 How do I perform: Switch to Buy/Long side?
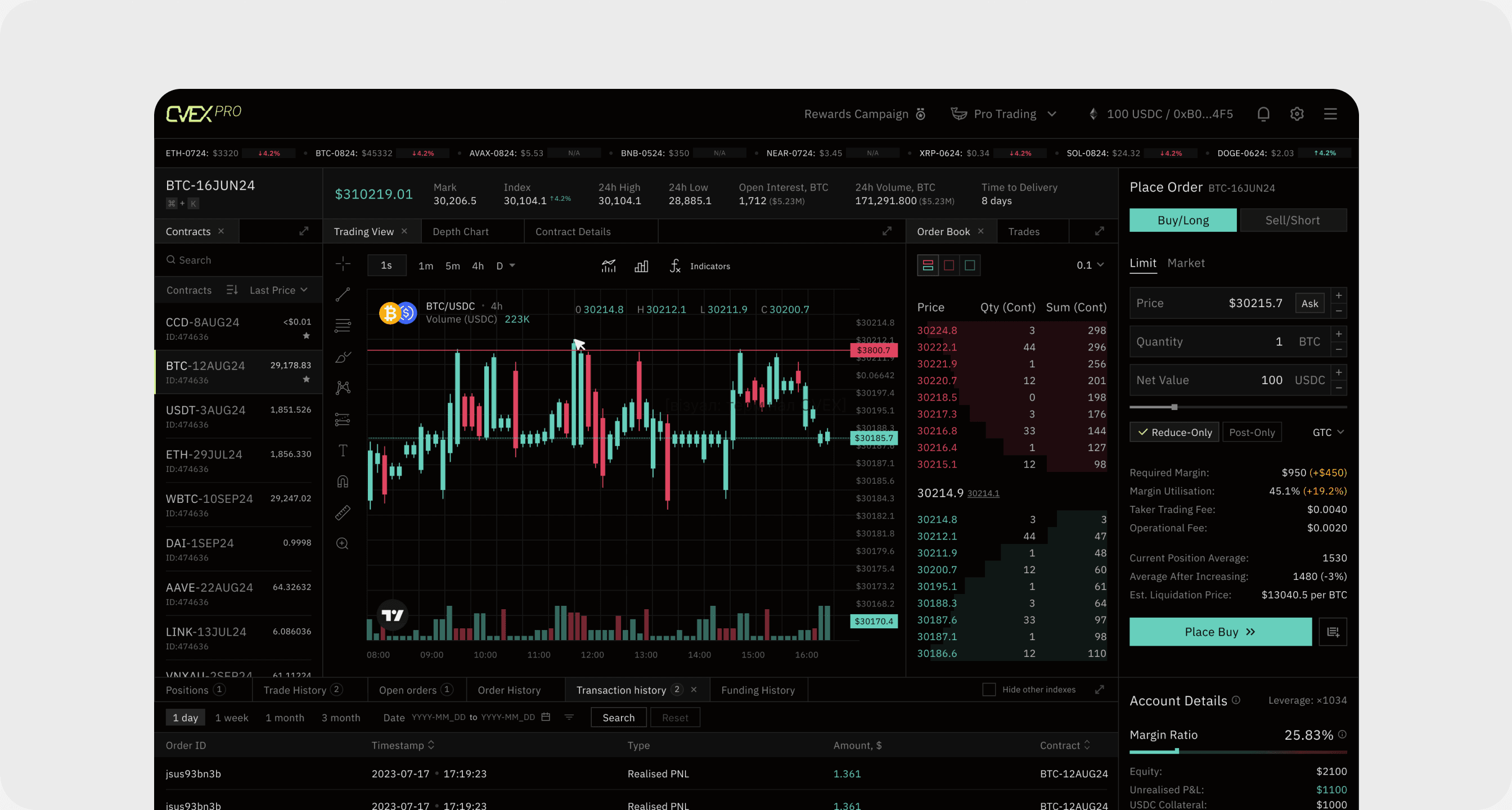click(1183, 220)
